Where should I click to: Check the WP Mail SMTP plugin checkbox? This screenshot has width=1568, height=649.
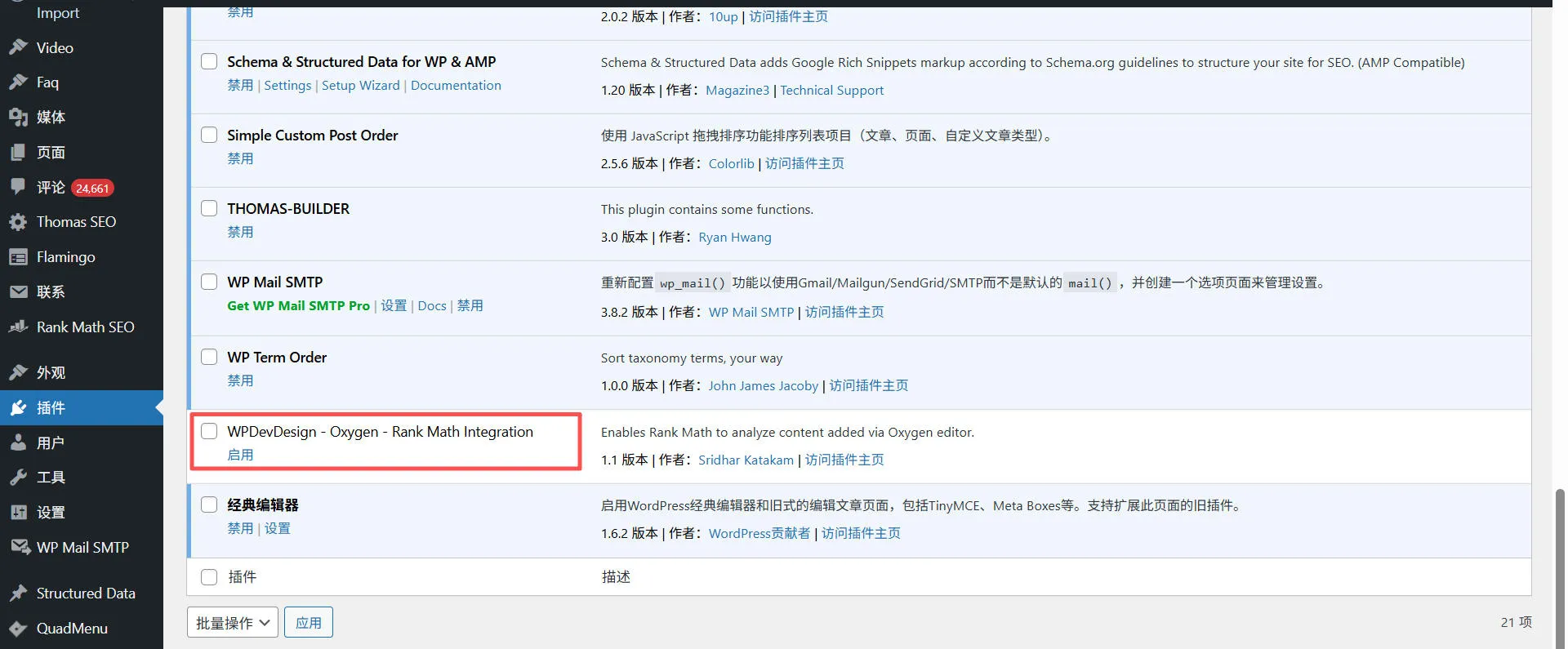pyautogui.click(x=209, y=282)
